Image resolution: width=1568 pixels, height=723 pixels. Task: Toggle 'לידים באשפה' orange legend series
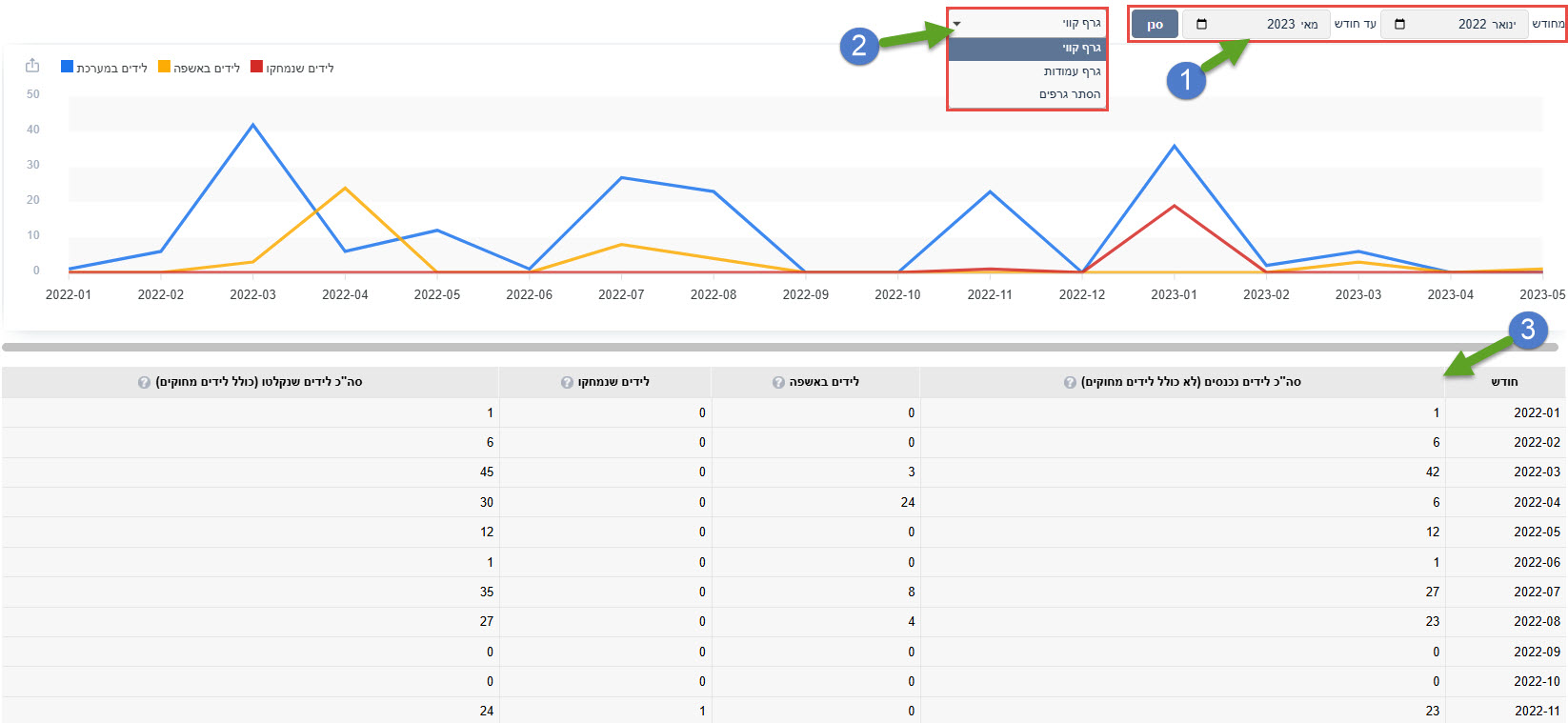[x=199, y=68]
